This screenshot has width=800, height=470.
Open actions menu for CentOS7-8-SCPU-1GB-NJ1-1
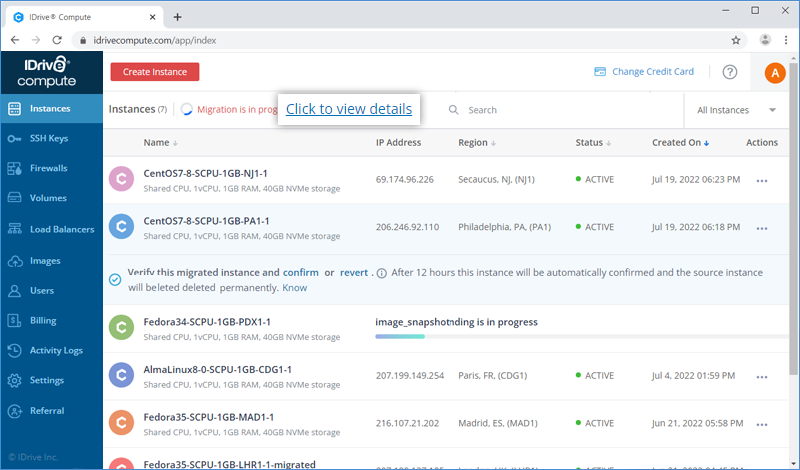coord(762,181)
